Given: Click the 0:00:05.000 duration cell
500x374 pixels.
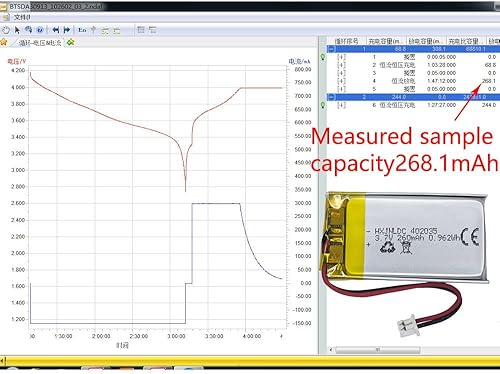Looking at the screenshot, I should [x=441, y=57].
